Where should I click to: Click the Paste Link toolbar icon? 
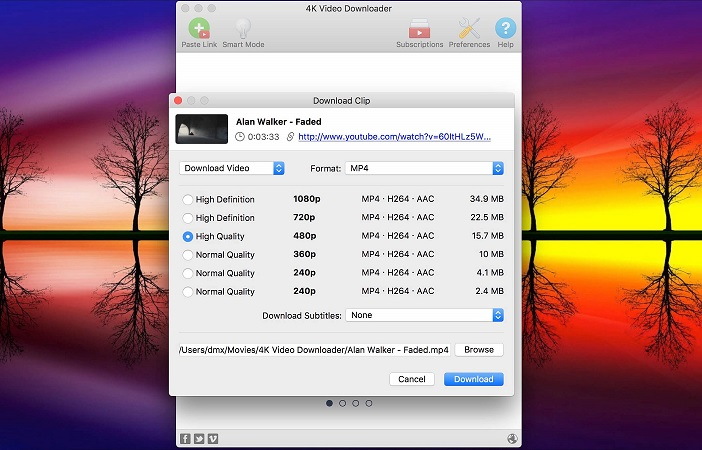(199, 28)
